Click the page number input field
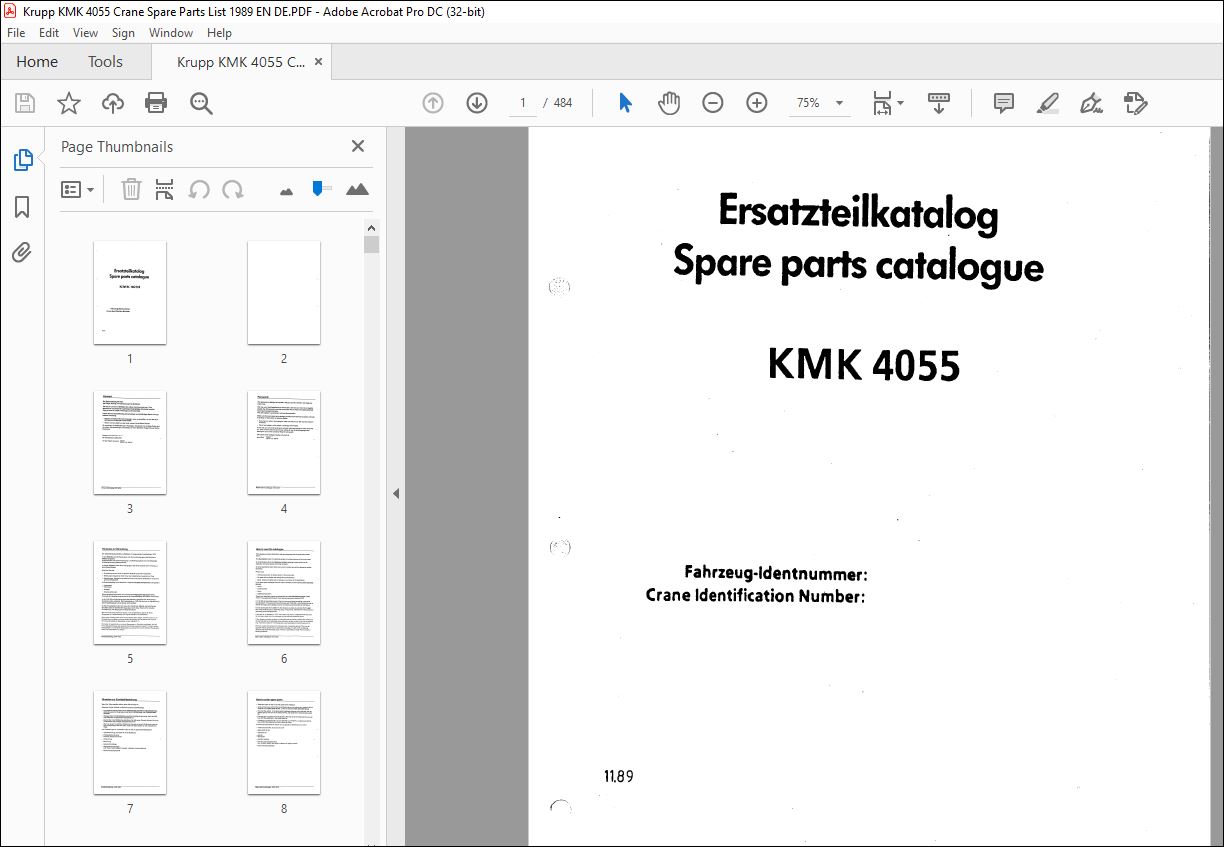Image resolution: width=1224 pixels, height=847 pixels. [522, 103]
